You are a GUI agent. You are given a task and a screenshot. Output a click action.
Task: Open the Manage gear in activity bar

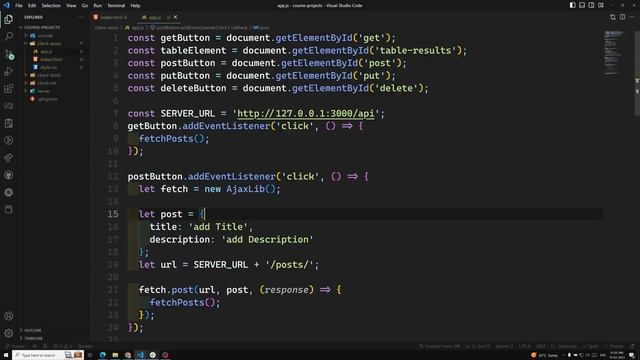(9, 333)
